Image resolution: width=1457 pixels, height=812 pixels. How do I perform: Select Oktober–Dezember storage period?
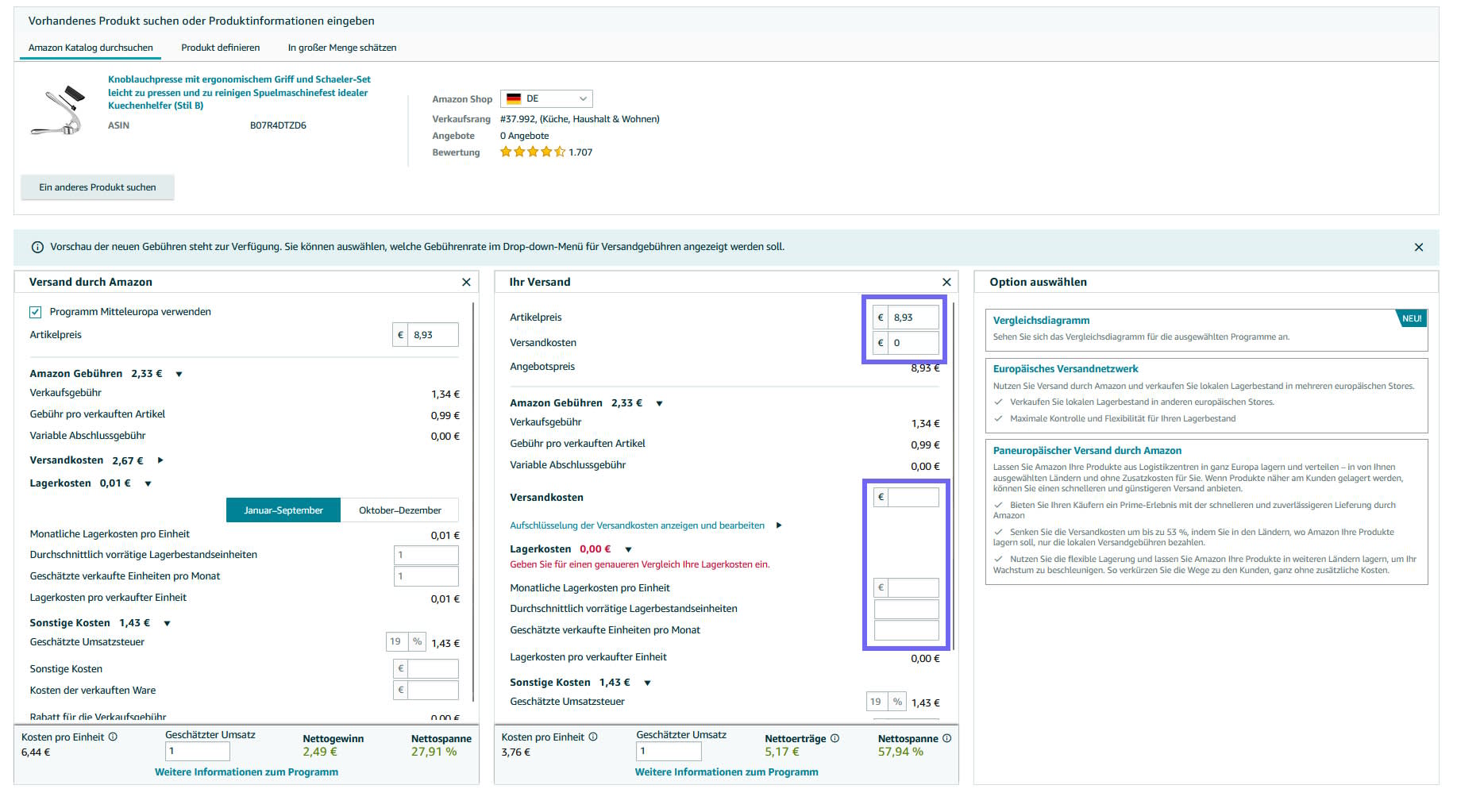coord(399,510)
